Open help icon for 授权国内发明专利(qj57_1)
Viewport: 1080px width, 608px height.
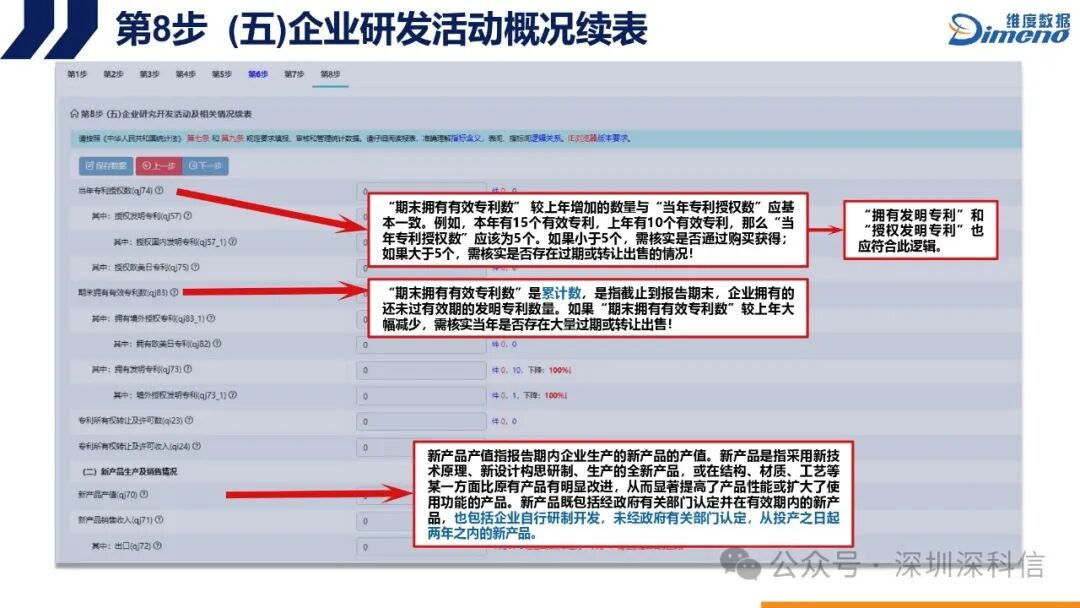pos(233,242)
